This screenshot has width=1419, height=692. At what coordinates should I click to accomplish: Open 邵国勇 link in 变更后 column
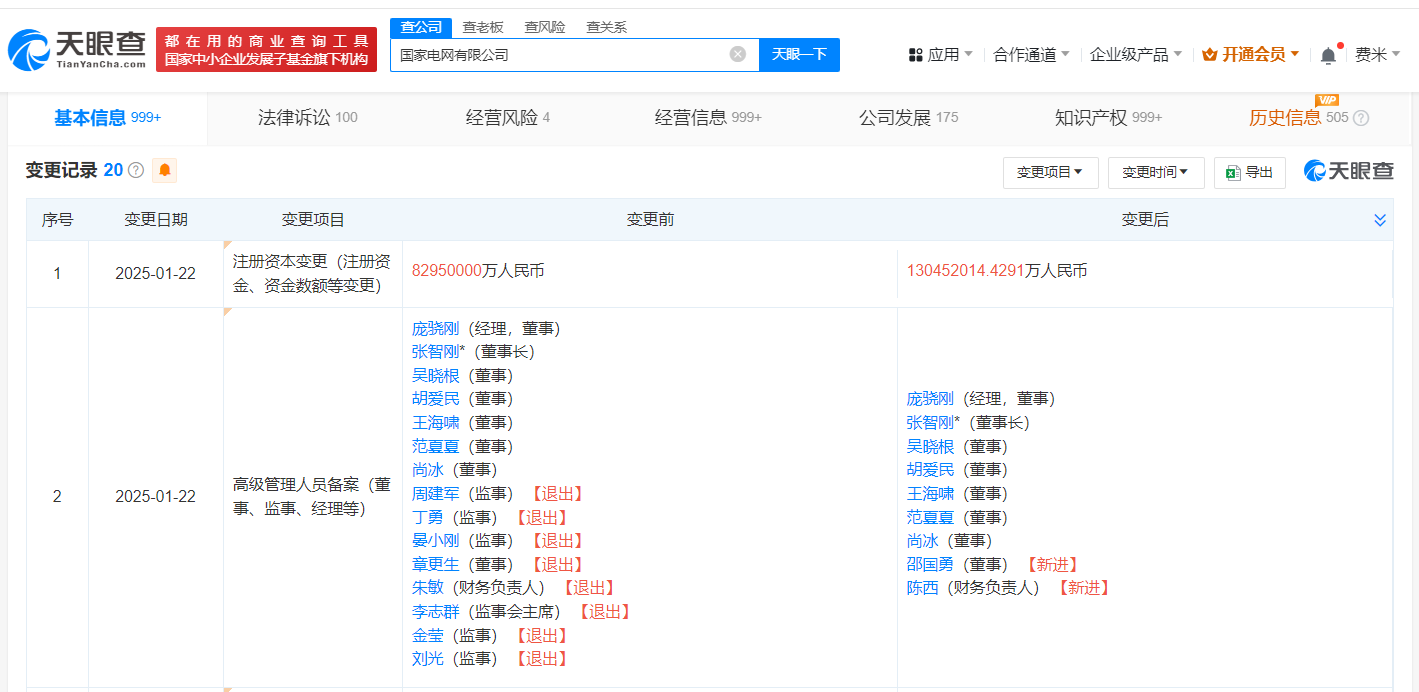[931, 564]
